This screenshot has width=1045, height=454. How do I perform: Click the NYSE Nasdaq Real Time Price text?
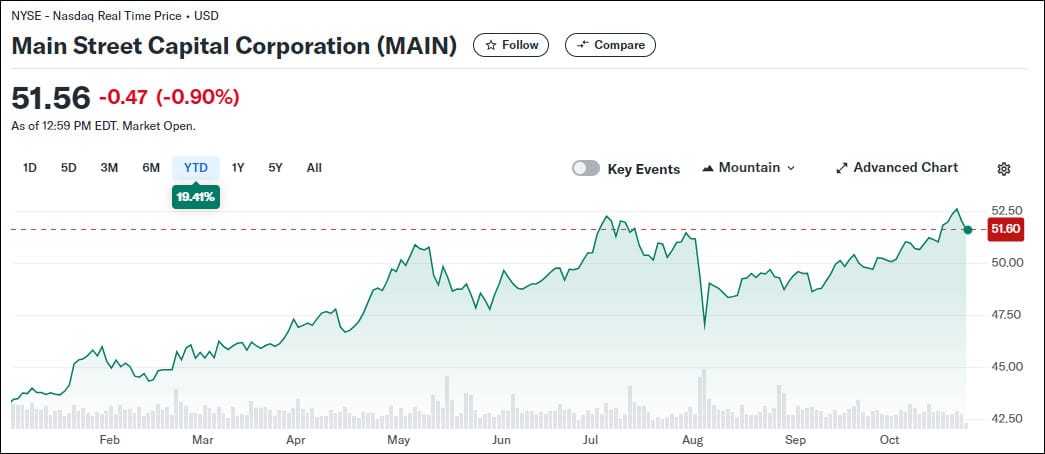click(x=115, y=15)
